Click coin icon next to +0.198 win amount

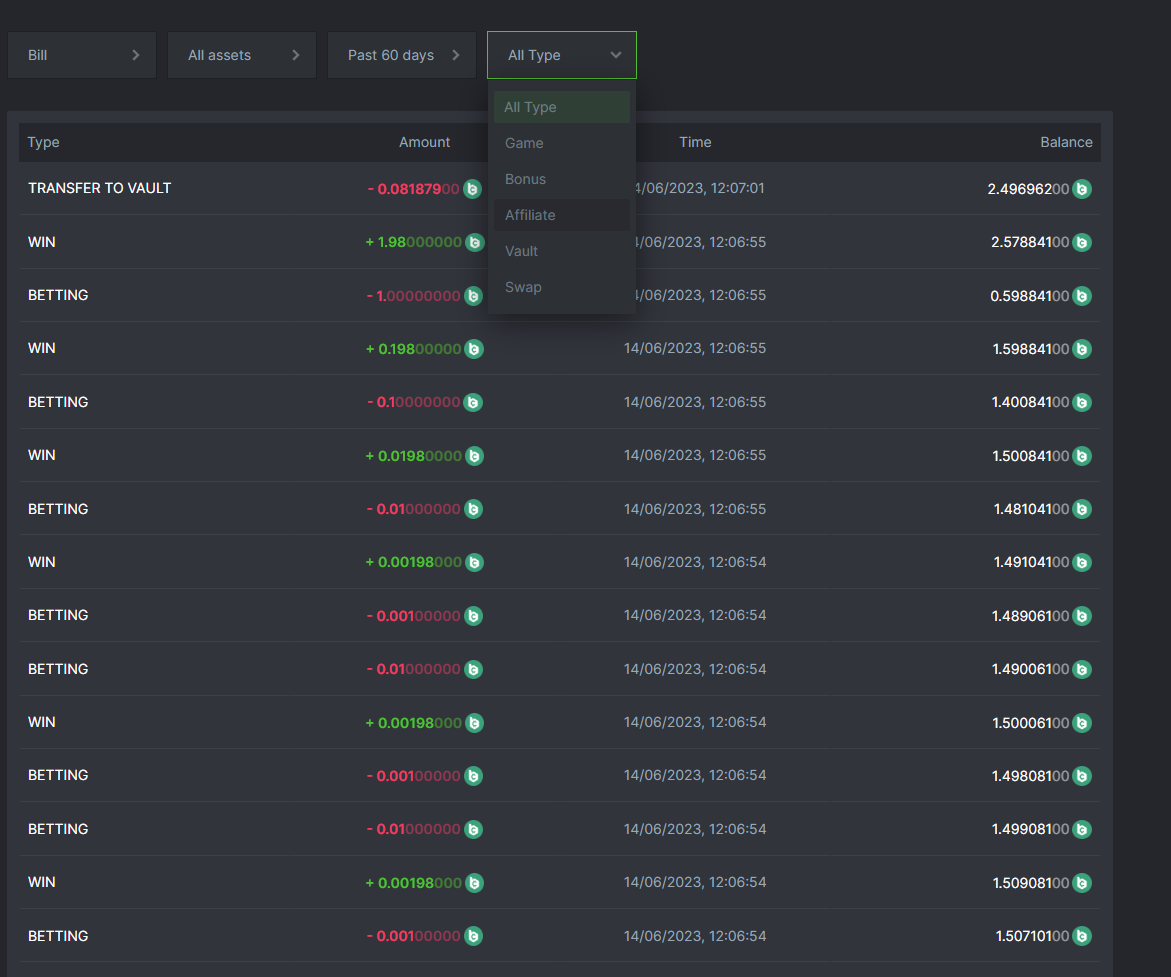(474, 349)
